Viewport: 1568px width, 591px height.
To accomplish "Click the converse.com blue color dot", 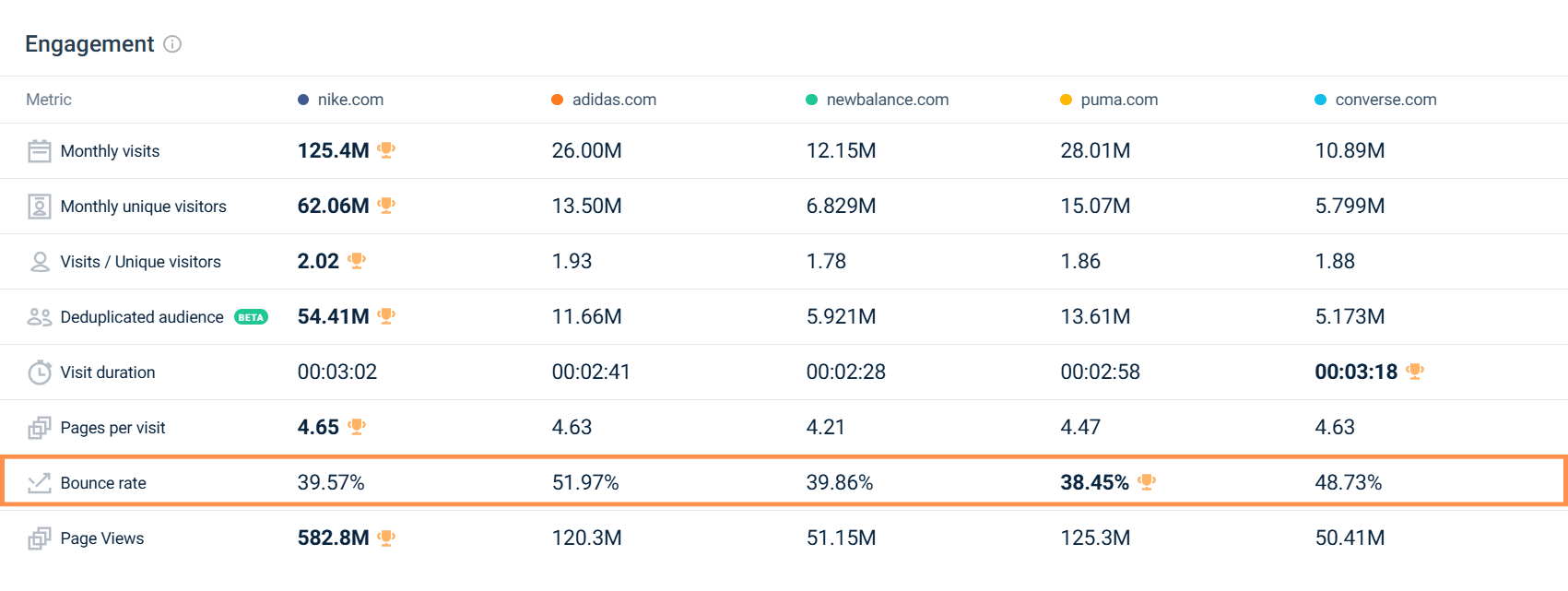I will click(x=1320, y=100).
